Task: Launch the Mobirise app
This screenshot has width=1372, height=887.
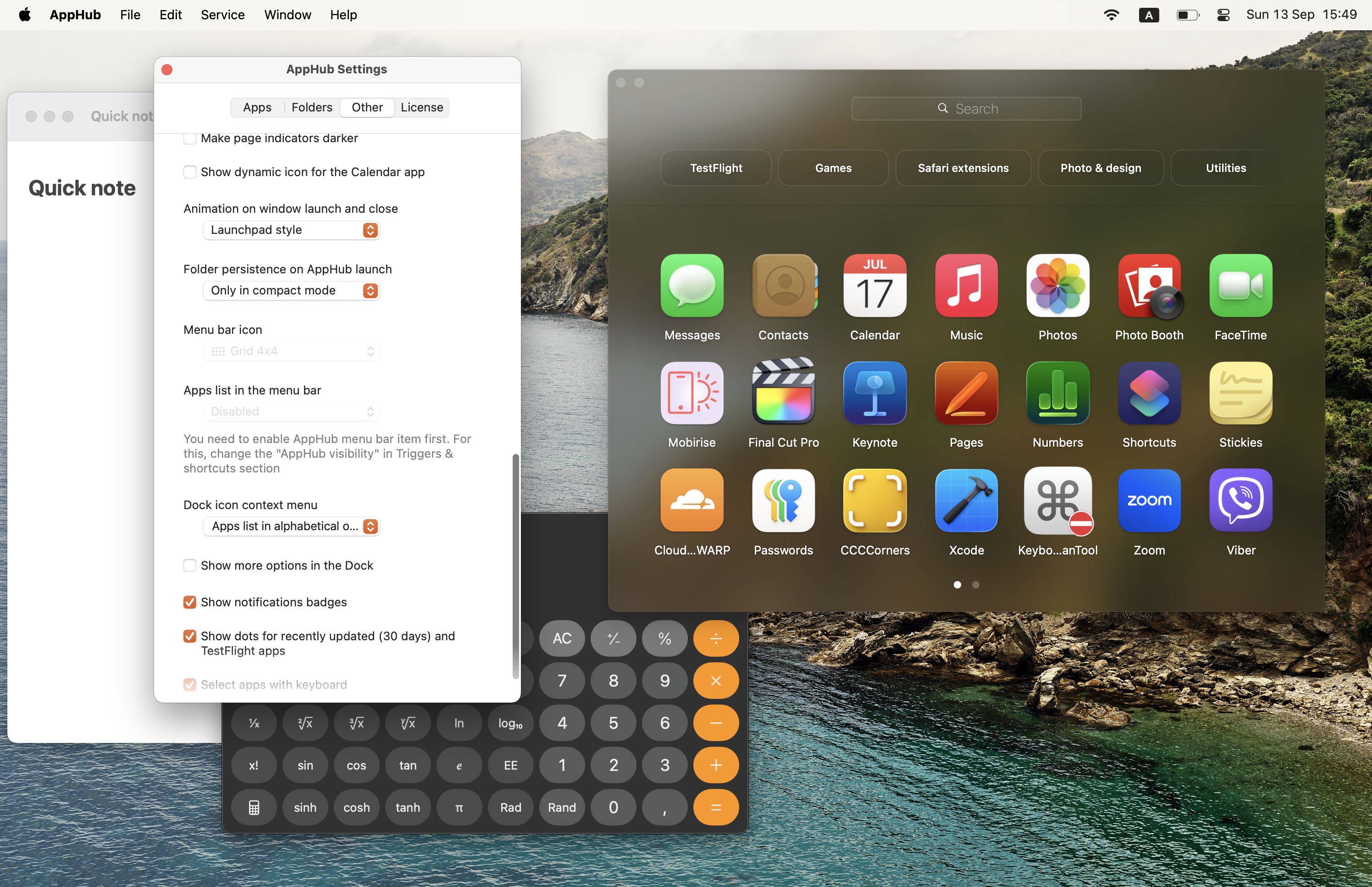Action: tap(692, 394)
